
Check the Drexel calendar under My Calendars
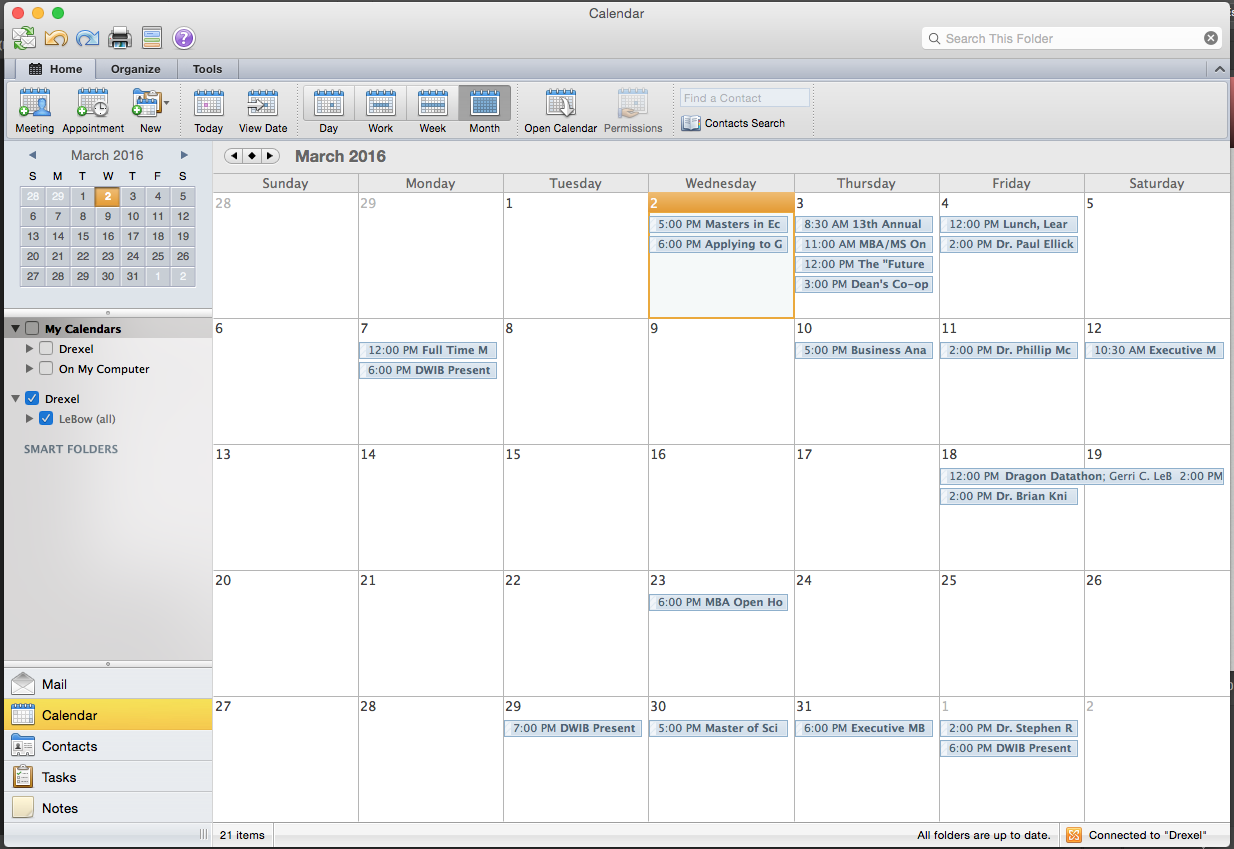coord(46,349)
